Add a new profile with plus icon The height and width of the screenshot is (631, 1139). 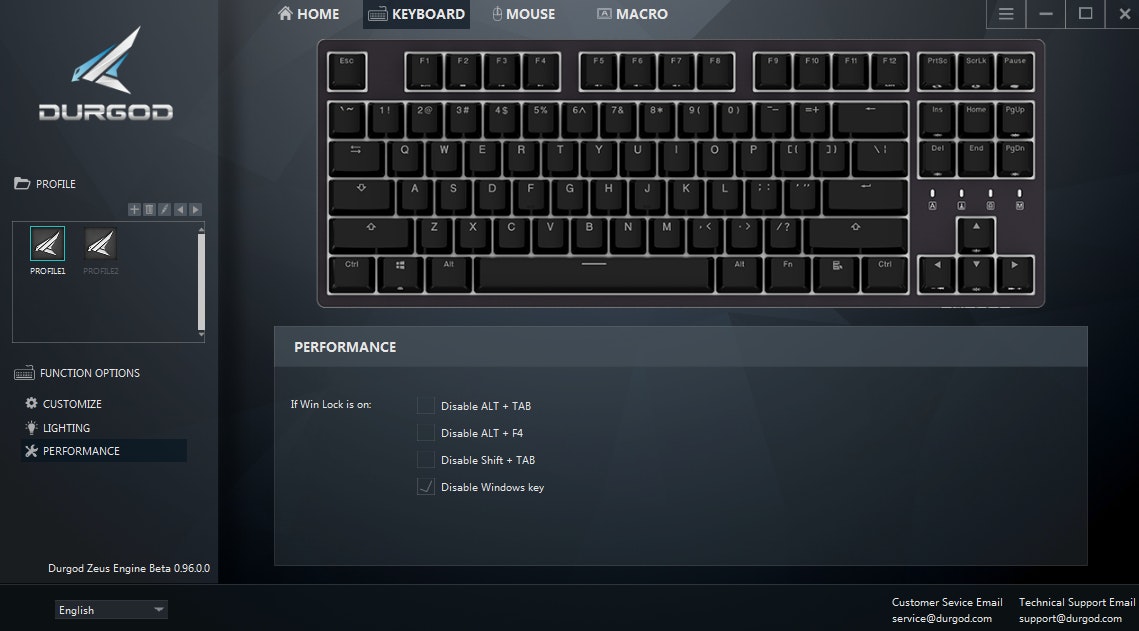134,209
